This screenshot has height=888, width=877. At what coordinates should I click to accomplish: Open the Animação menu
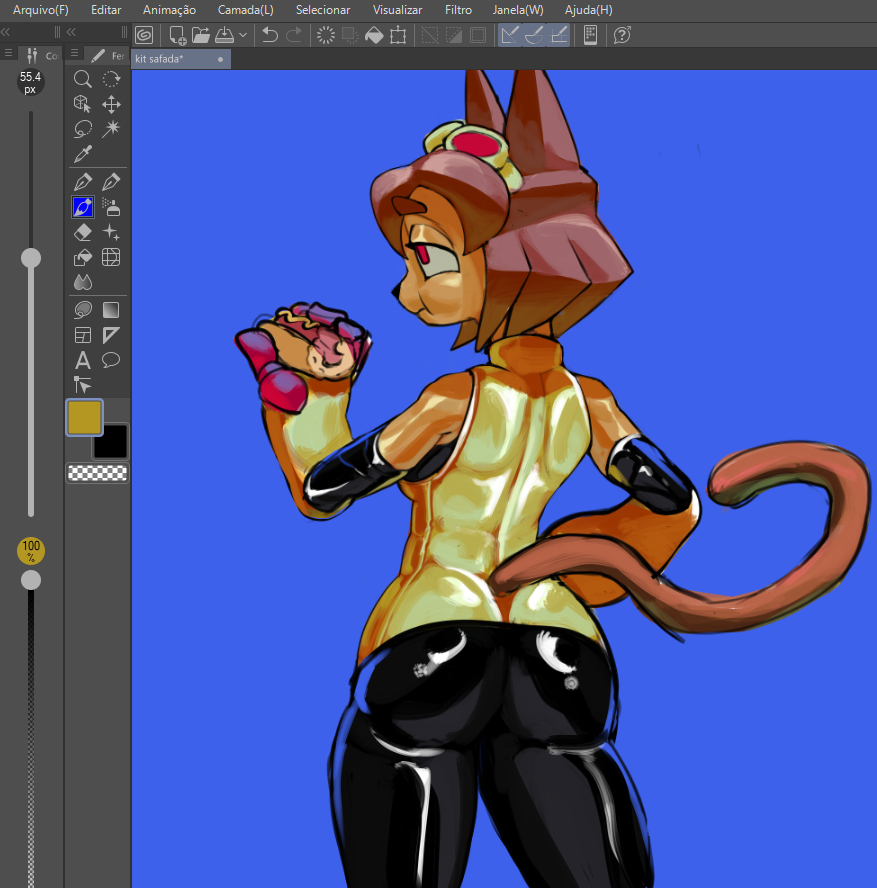coord(169,10)
